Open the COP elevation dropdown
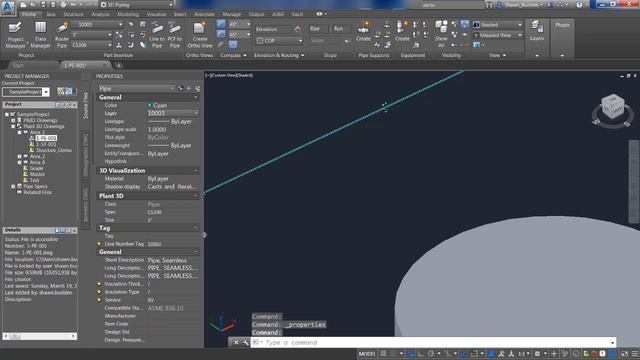This screenshot has height=360, width=640. 280,41
